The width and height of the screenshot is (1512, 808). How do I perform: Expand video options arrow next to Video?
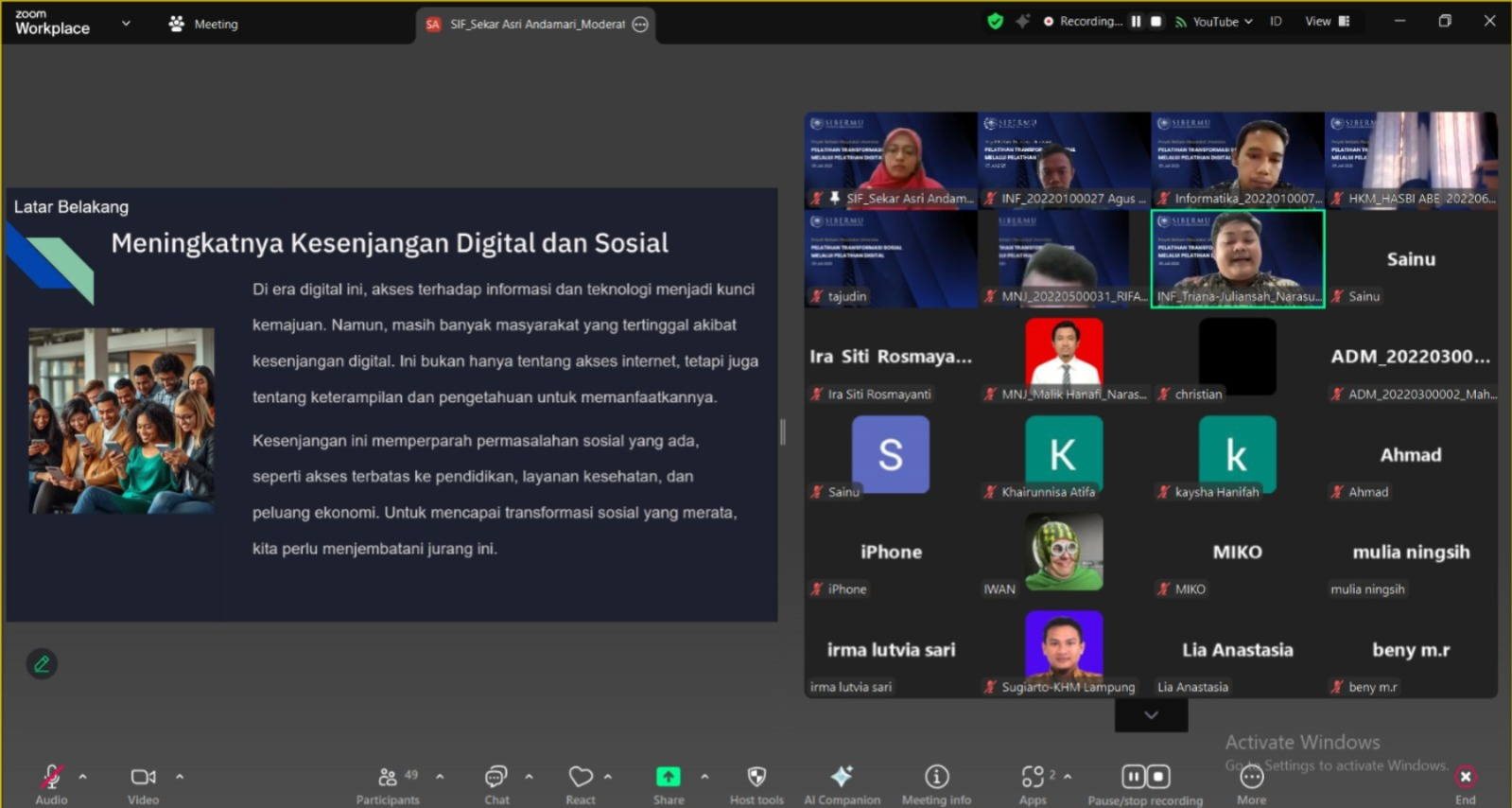180,777
